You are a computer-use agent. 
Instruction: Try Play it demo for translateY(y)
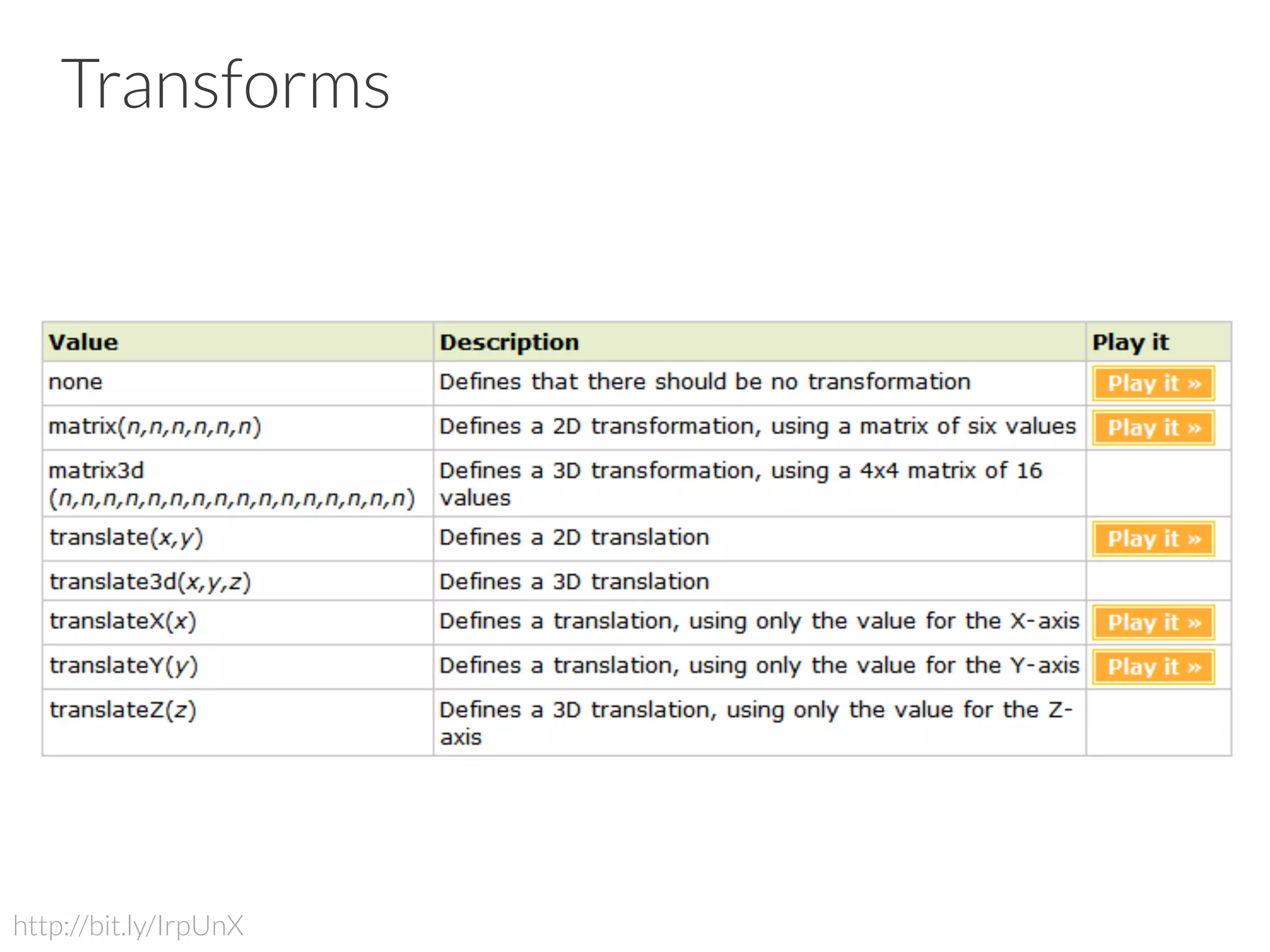1153,667
